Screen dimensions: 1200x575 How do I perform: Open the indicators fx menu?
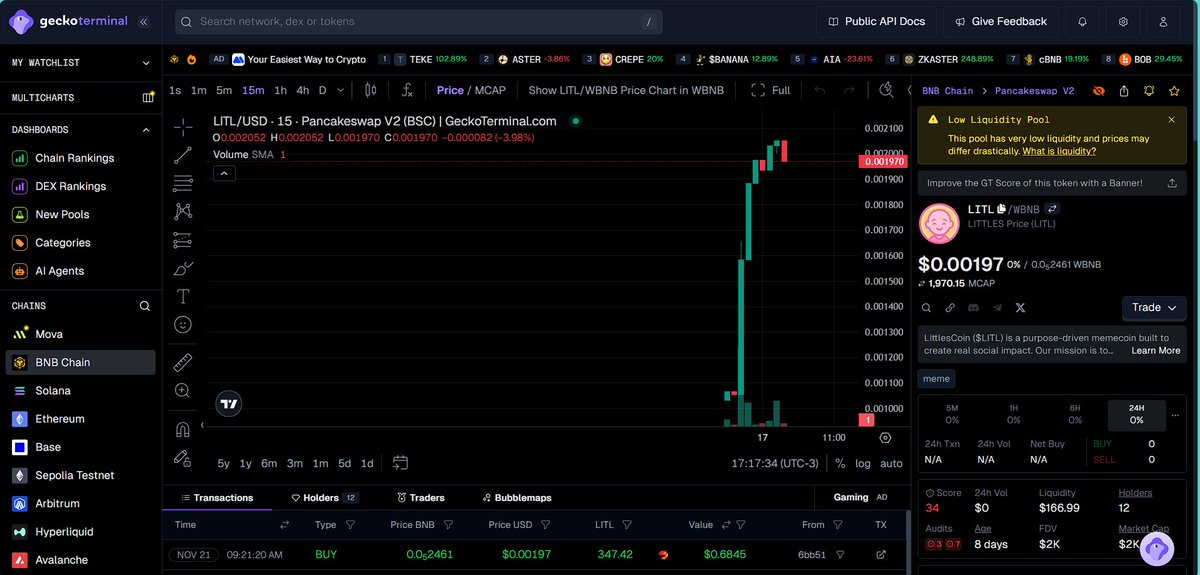[407, 90]
